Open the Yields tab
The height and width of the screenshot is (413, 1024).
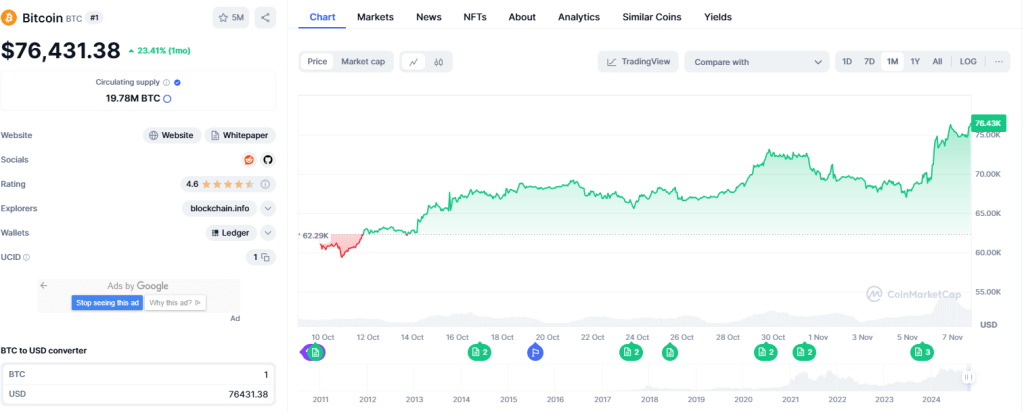718,17
